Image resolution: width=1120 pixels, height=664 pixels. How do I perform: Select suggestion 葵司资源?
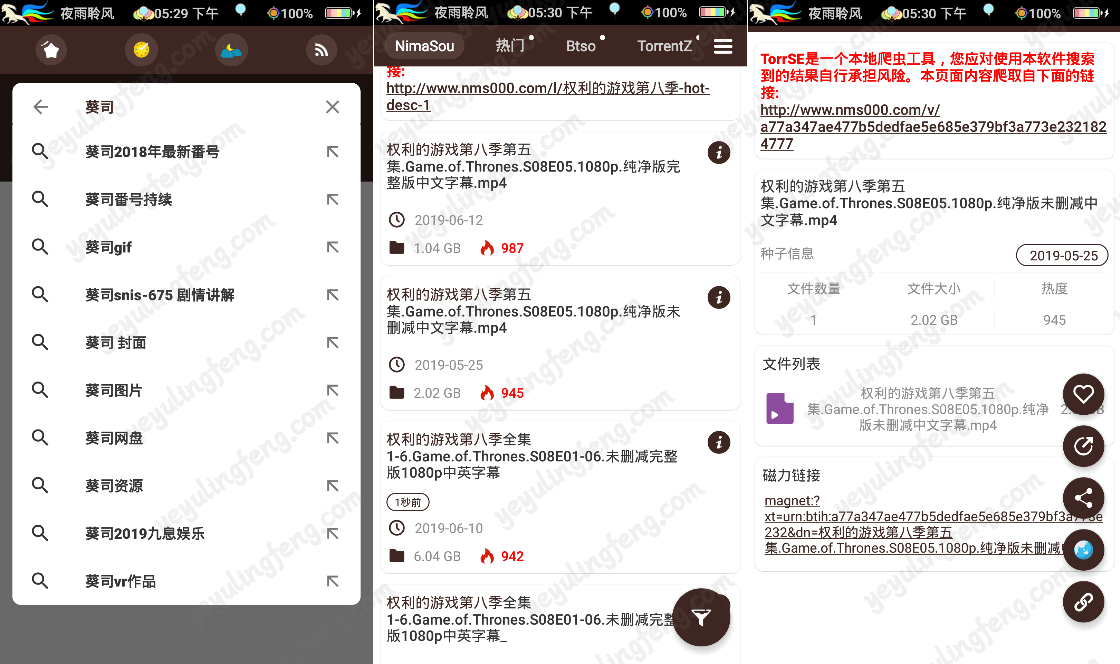point(186,486)
